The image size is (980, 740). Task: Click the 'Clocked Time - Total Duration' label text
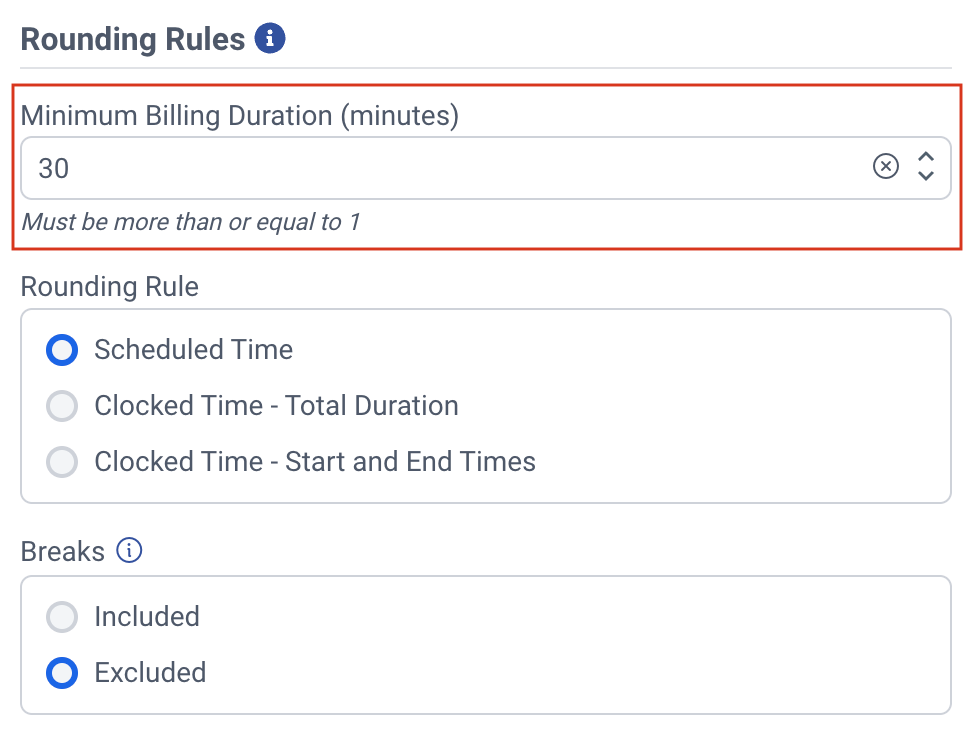click(x=276, y=406)
